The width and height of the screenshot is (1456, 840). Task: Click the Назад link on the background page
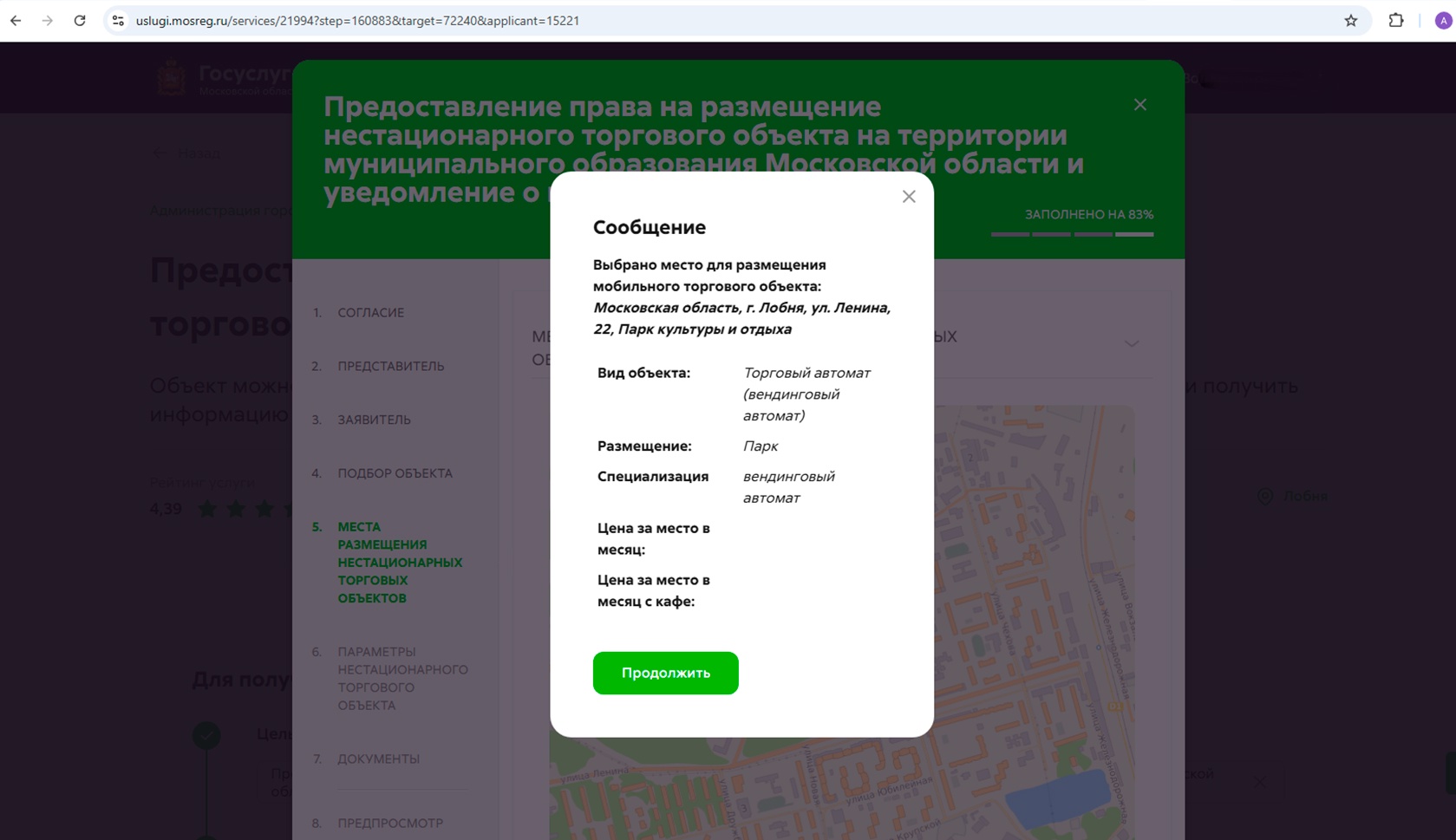[x=188, y=153]
